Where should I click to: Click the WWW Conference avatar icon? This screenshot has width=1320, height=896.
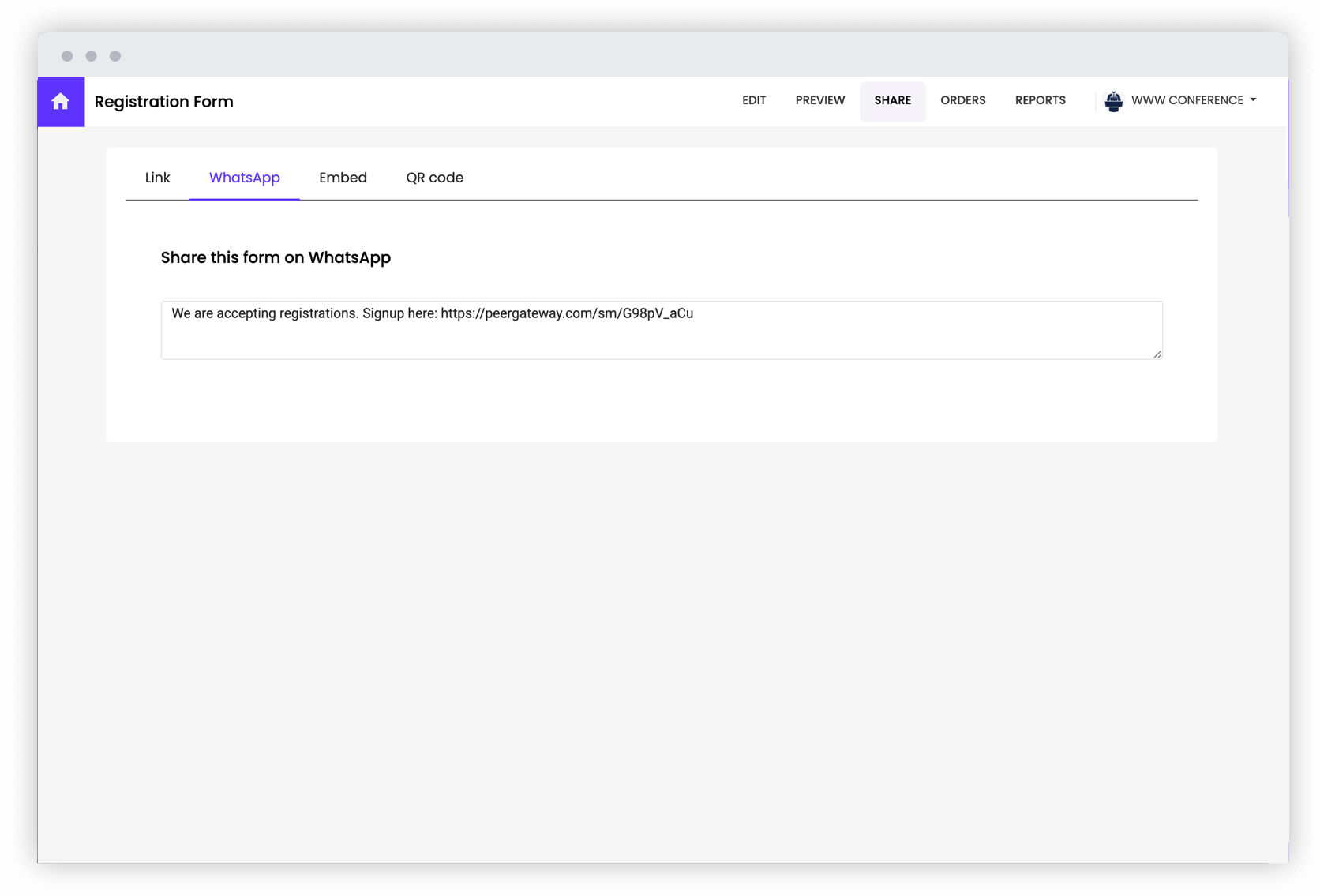1113,101
